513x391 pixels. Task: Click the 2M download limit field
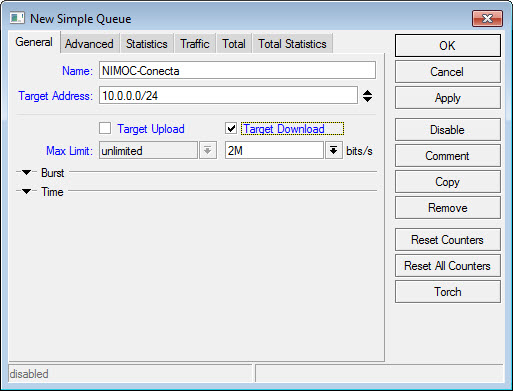(274, 151)
